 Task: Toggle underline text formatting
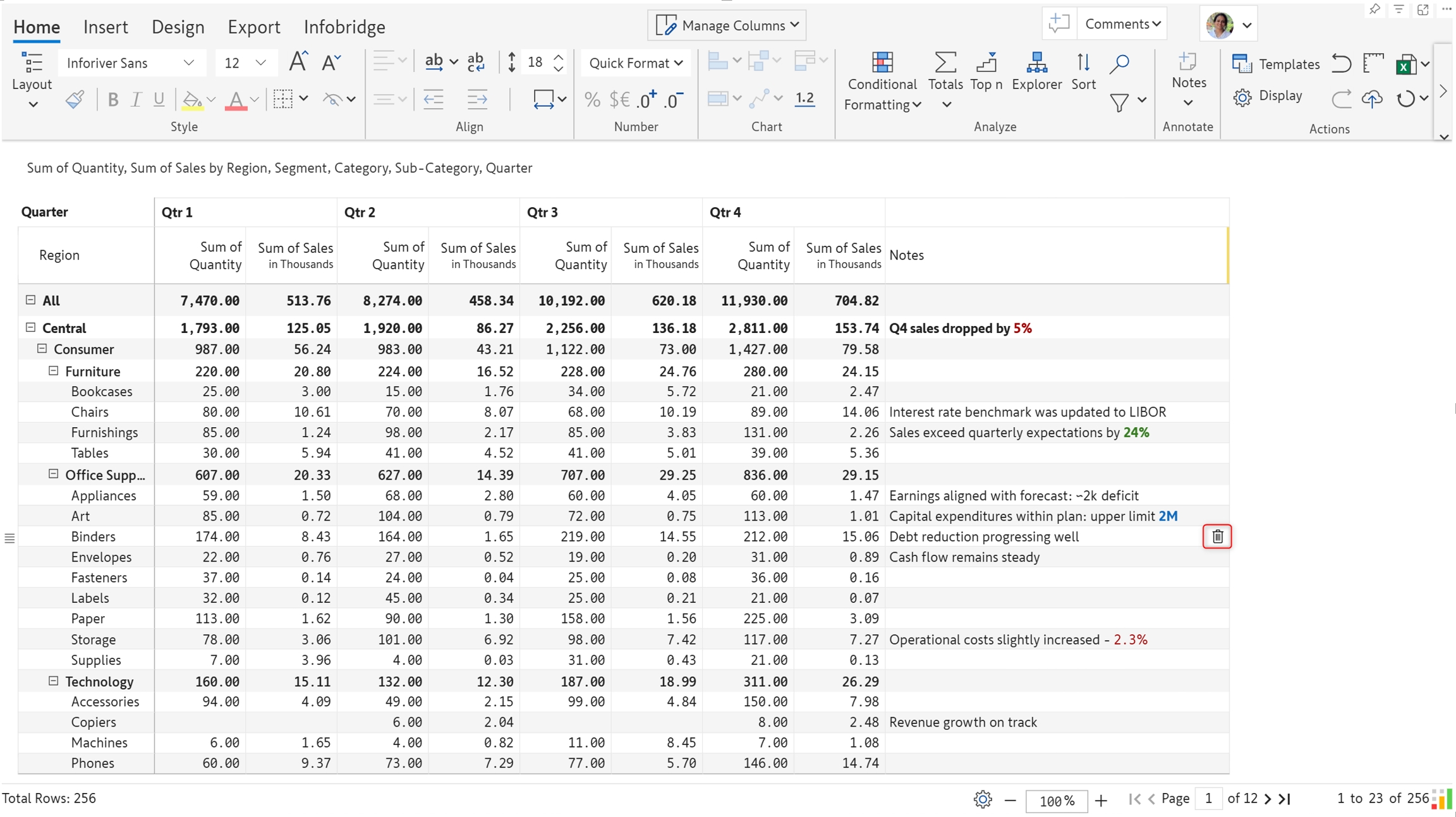click(159, 100)
